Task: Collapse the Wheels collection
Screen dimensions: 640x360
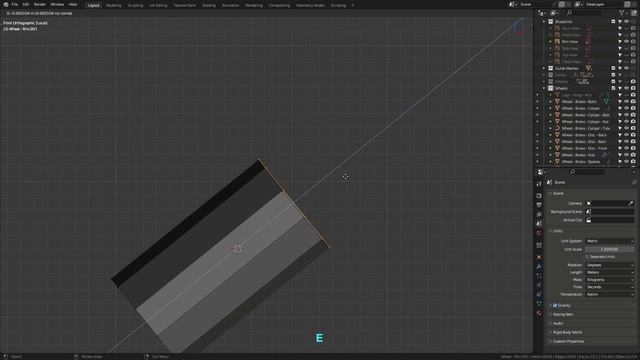Action: pos(544,88)
